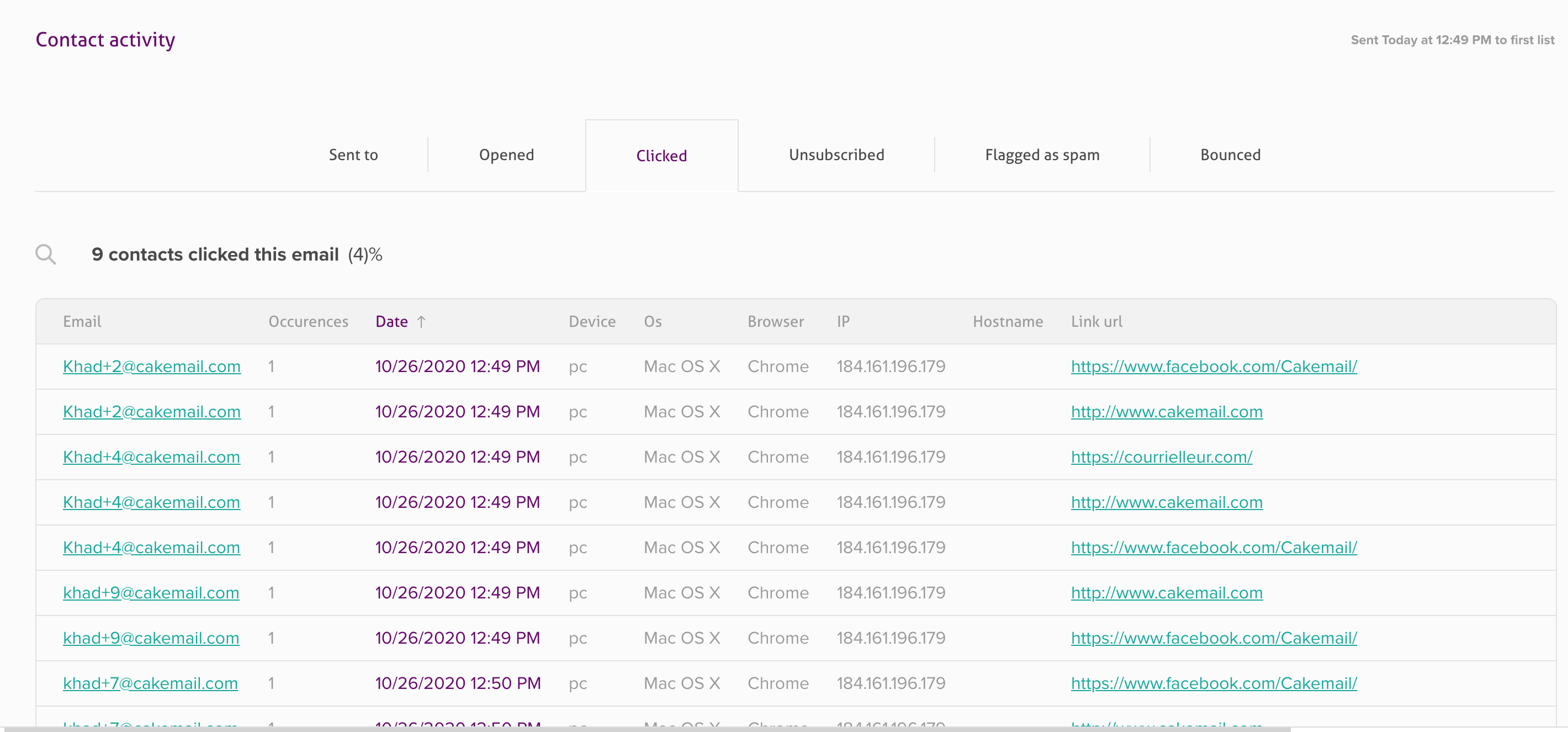Open first Khad+2@cakemail.com contact link
Screen dimensions: 1568x732
(152, 367)
